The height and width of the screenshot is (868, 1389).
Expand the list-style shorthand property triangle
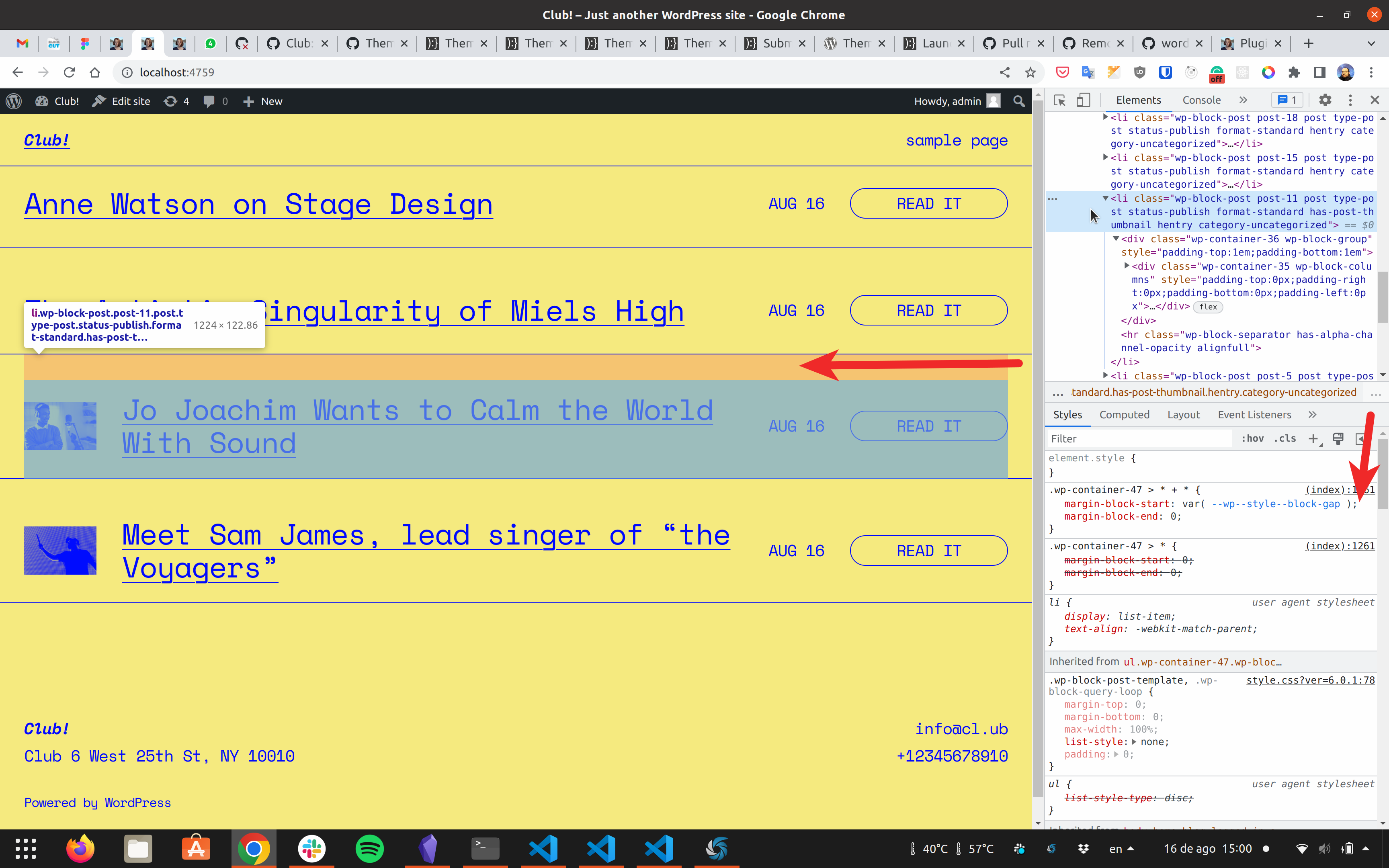[1133, 742]
